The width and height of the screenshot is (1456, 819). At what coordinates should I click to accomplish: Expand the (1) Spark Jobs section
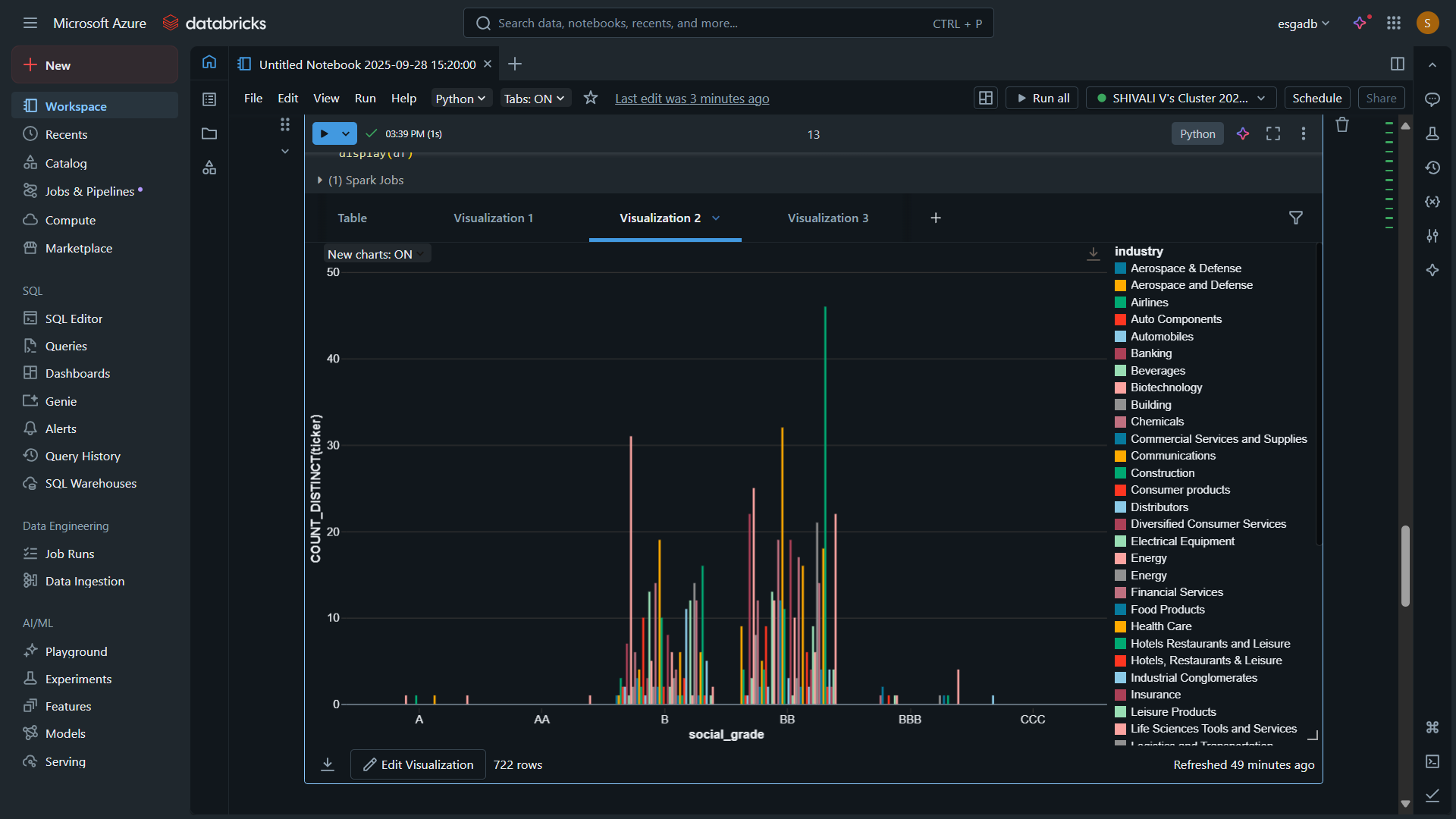click(360, 180)
